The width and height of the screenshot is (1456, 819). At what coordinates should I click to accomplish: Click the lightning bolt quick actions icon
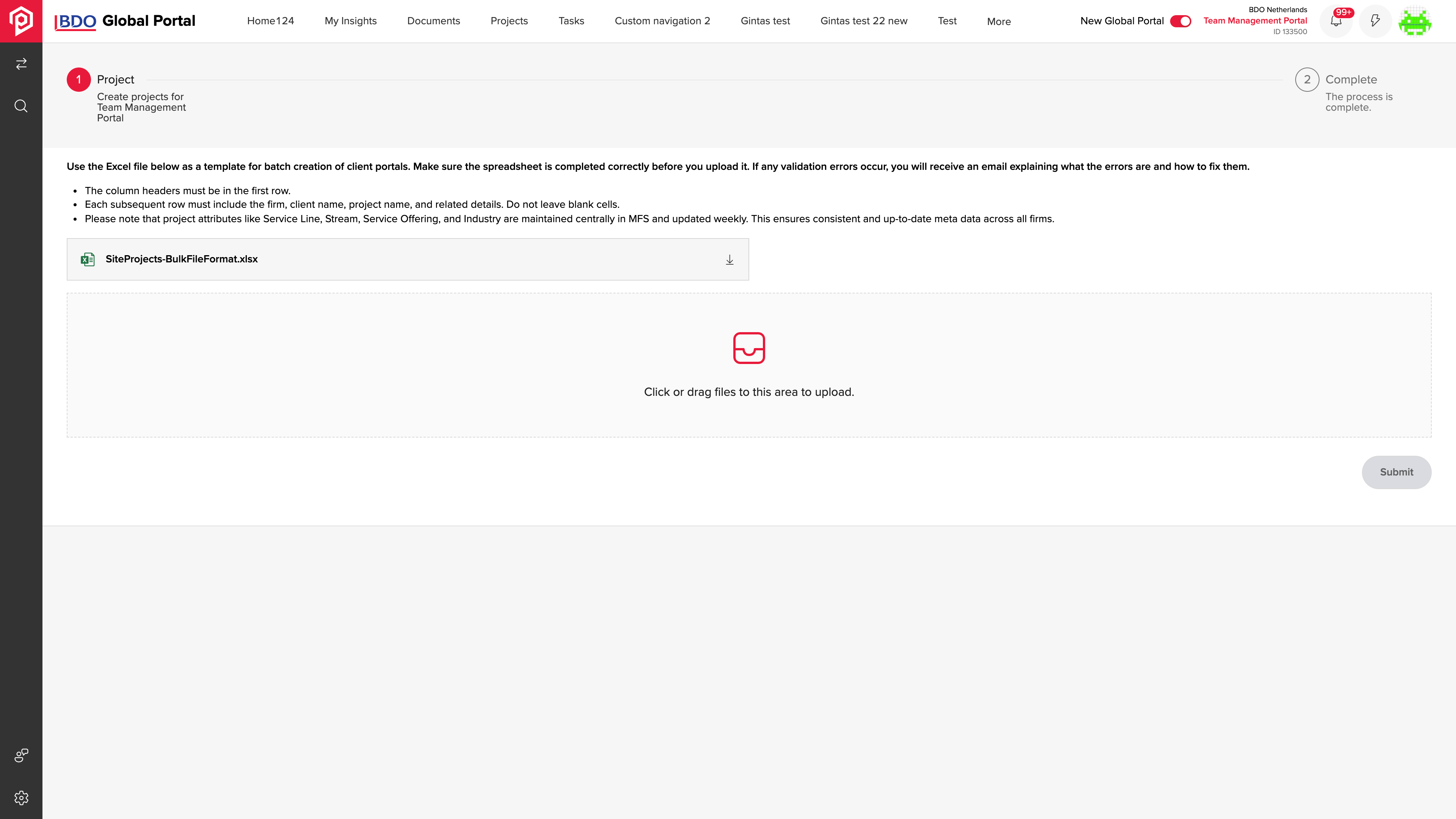pos(1375,21)
